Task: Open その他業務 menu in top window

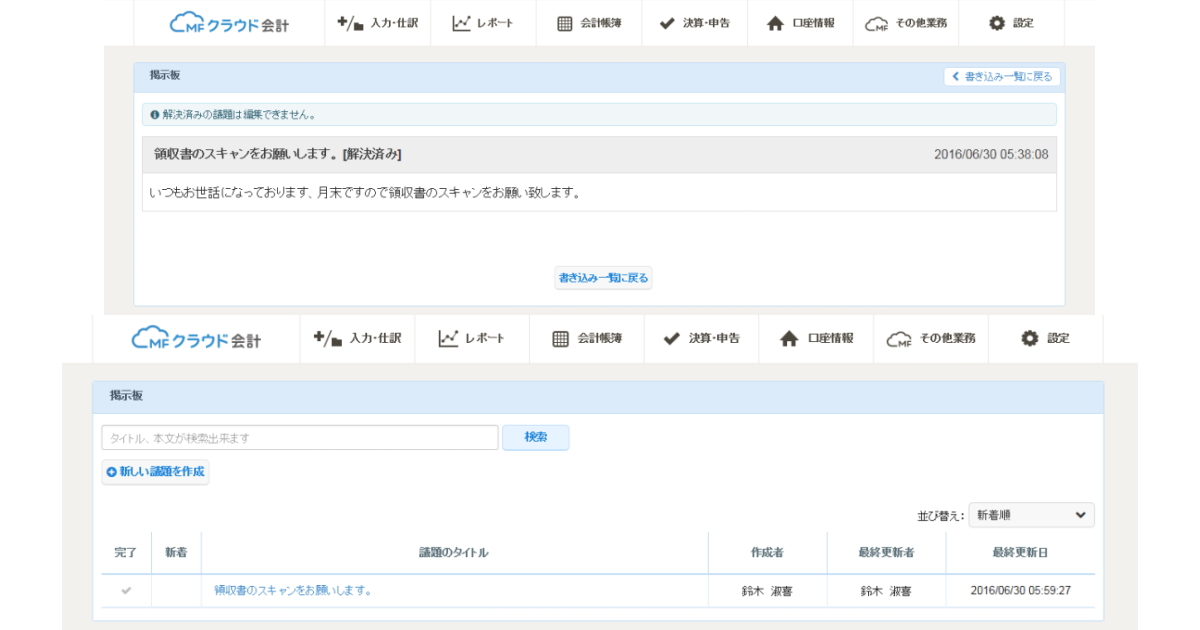Action: point(905,23)
